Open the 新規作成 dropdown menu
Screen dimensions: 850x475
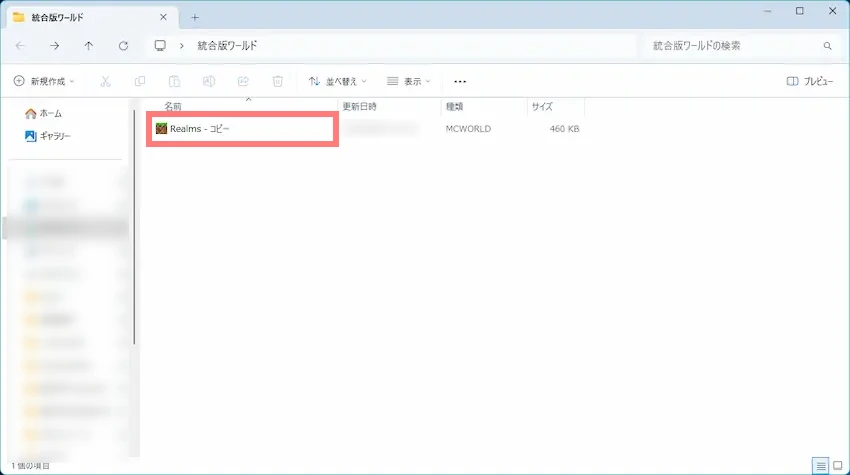(x=44, y=81)
